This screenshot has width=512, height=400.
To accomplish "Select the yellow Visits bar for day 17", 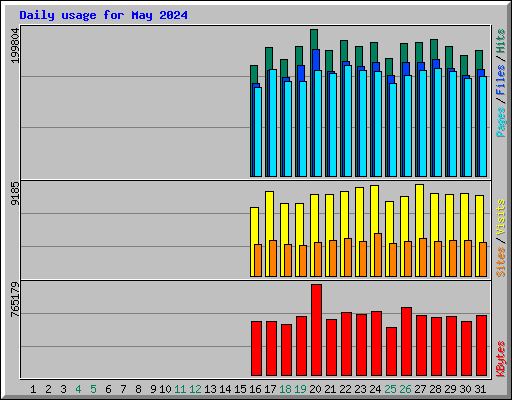I will (268, 215).
